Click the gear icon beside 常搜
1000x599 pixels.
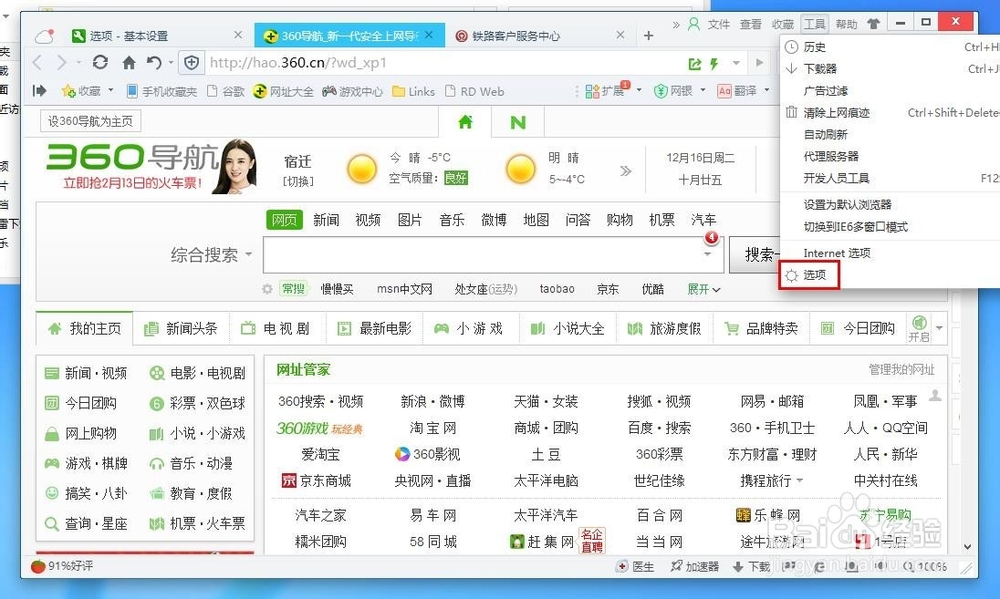click(267, 289)
